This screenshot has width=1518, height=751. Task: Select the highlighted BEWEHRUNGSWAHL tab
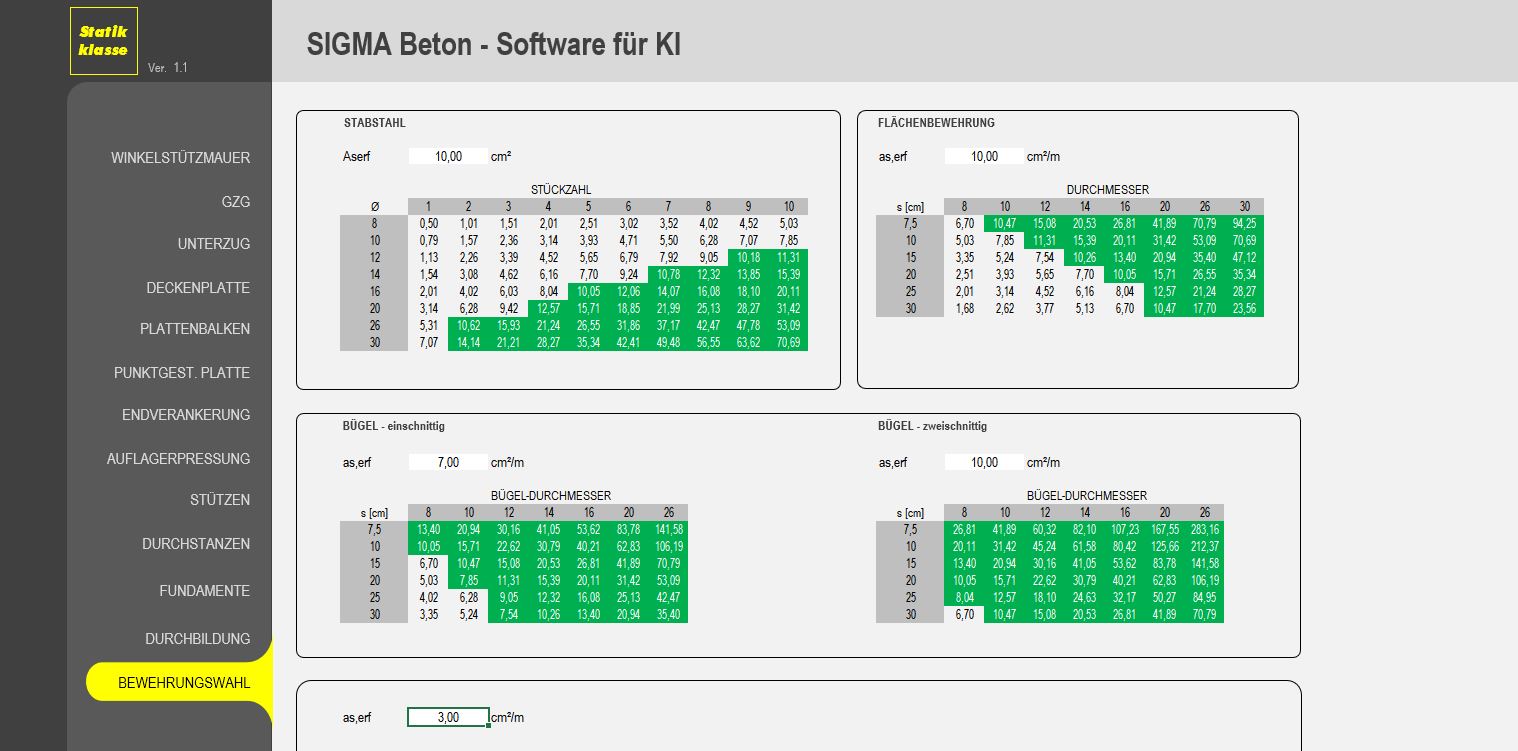click(x=183, y=683)
